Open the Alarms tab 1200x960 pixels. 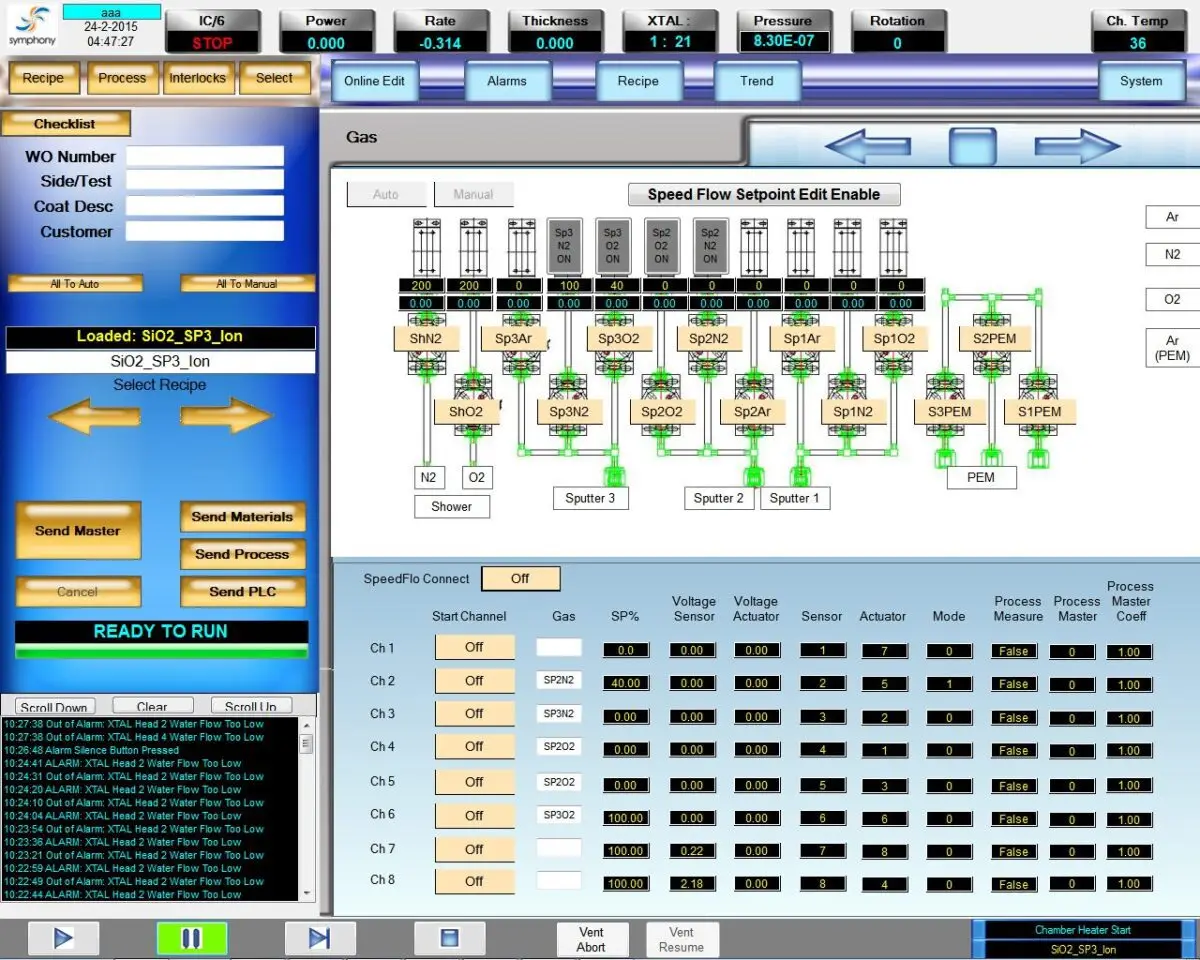507,81
